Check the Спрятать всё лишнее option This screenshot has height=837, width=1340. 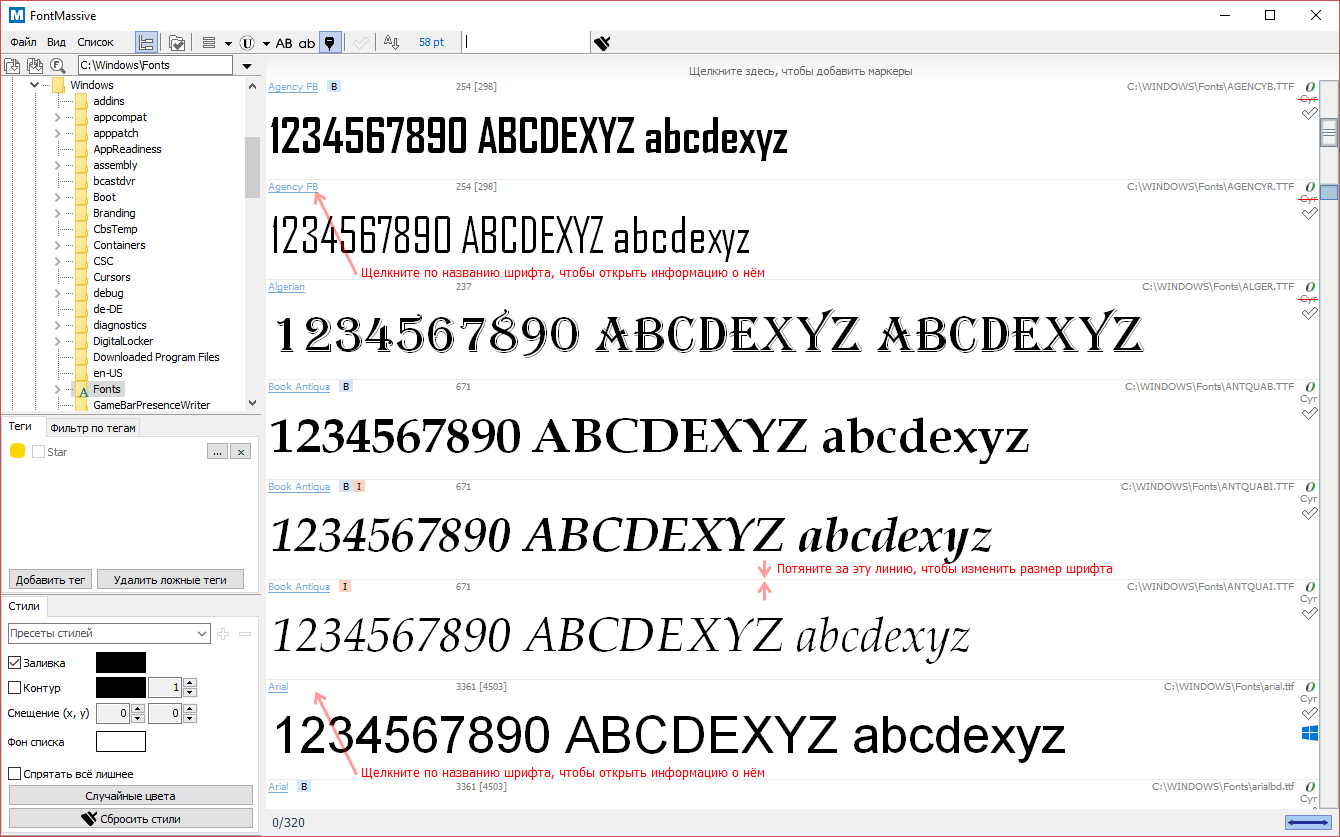click(15, 773)
